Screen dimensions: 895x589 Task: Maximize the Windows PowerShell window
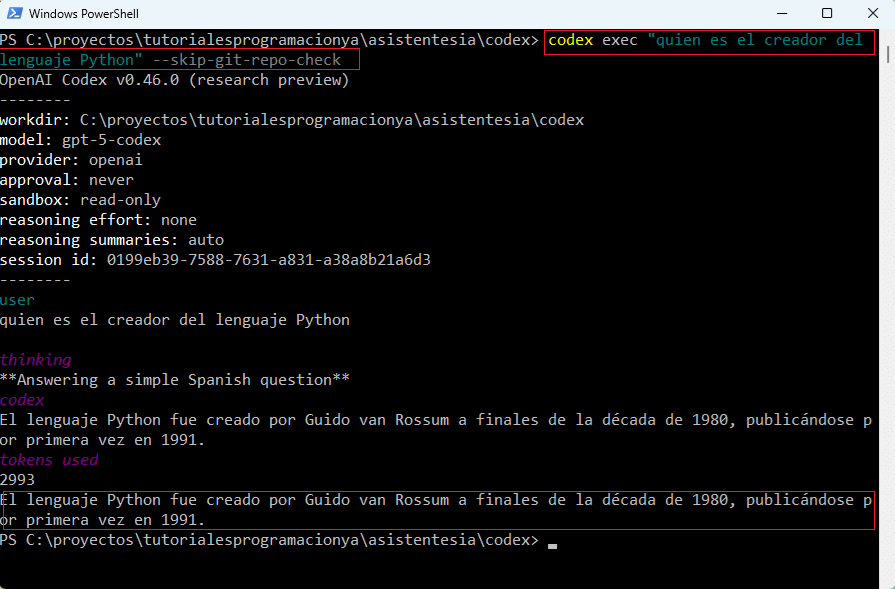tap(827, 14)
